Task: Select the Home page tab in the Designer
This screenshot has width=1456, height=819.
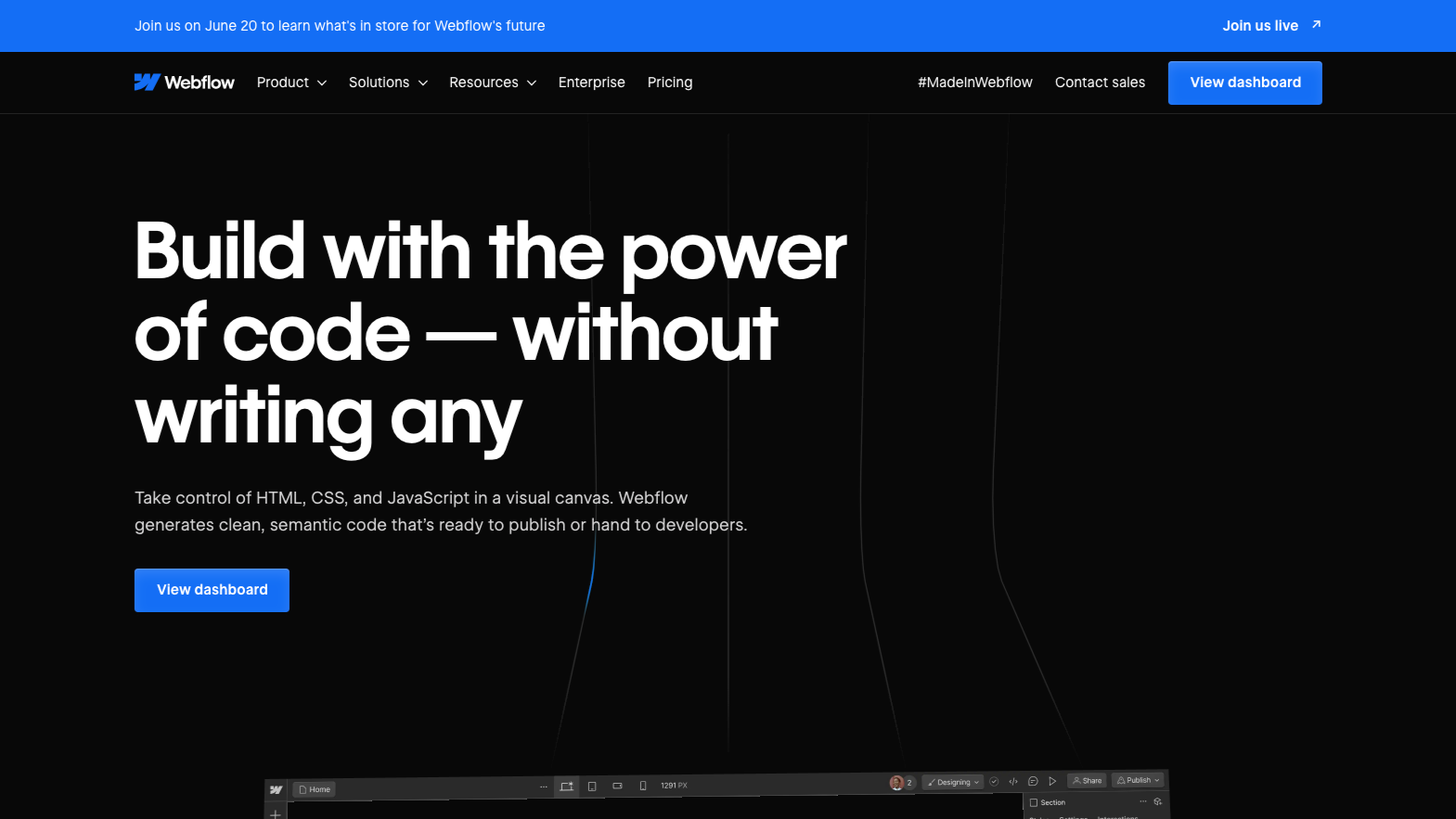Action: point(315,789)
